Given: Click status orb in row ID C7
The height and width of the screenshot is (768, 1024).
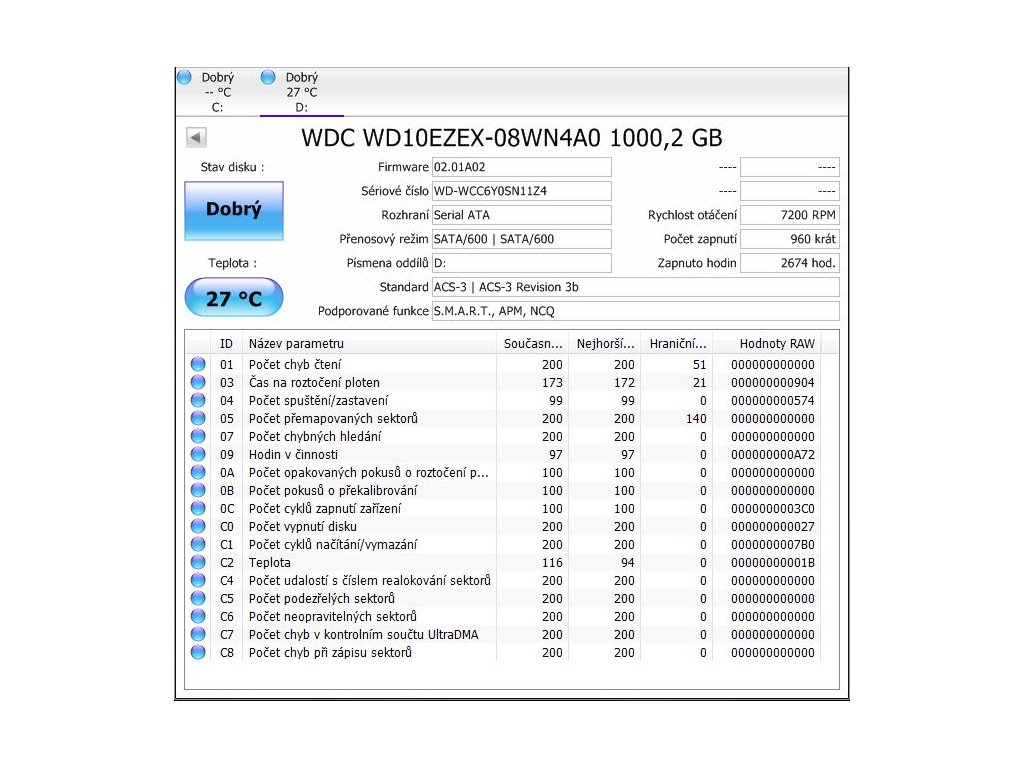Looking at the screenshot, I should pos(198,633).
